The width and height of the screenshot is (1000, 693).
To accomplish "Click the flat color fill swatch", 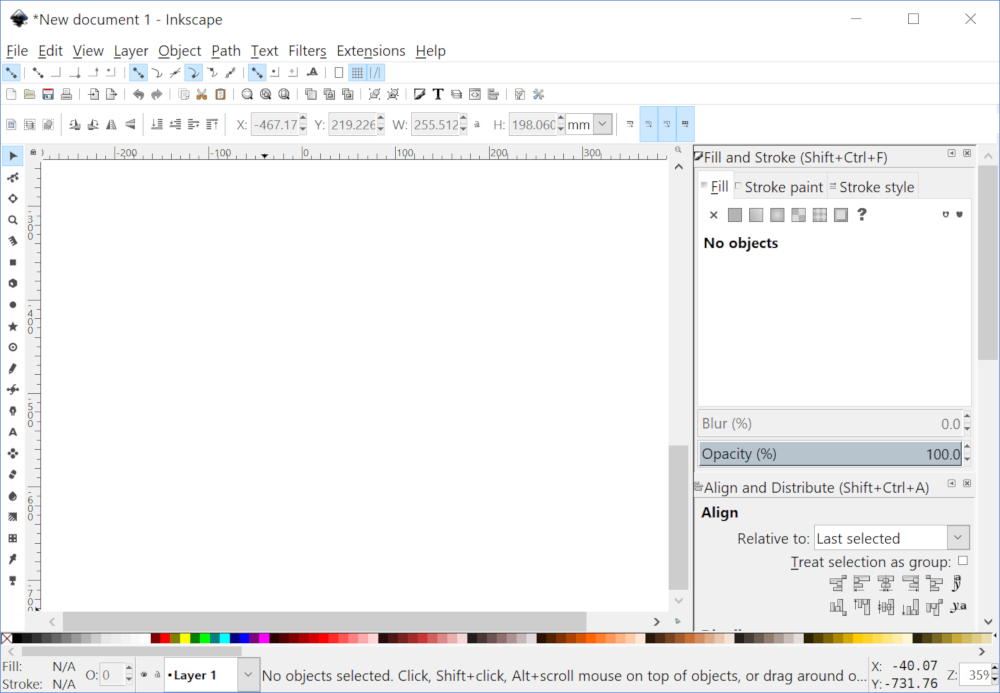I will [735, 214].
